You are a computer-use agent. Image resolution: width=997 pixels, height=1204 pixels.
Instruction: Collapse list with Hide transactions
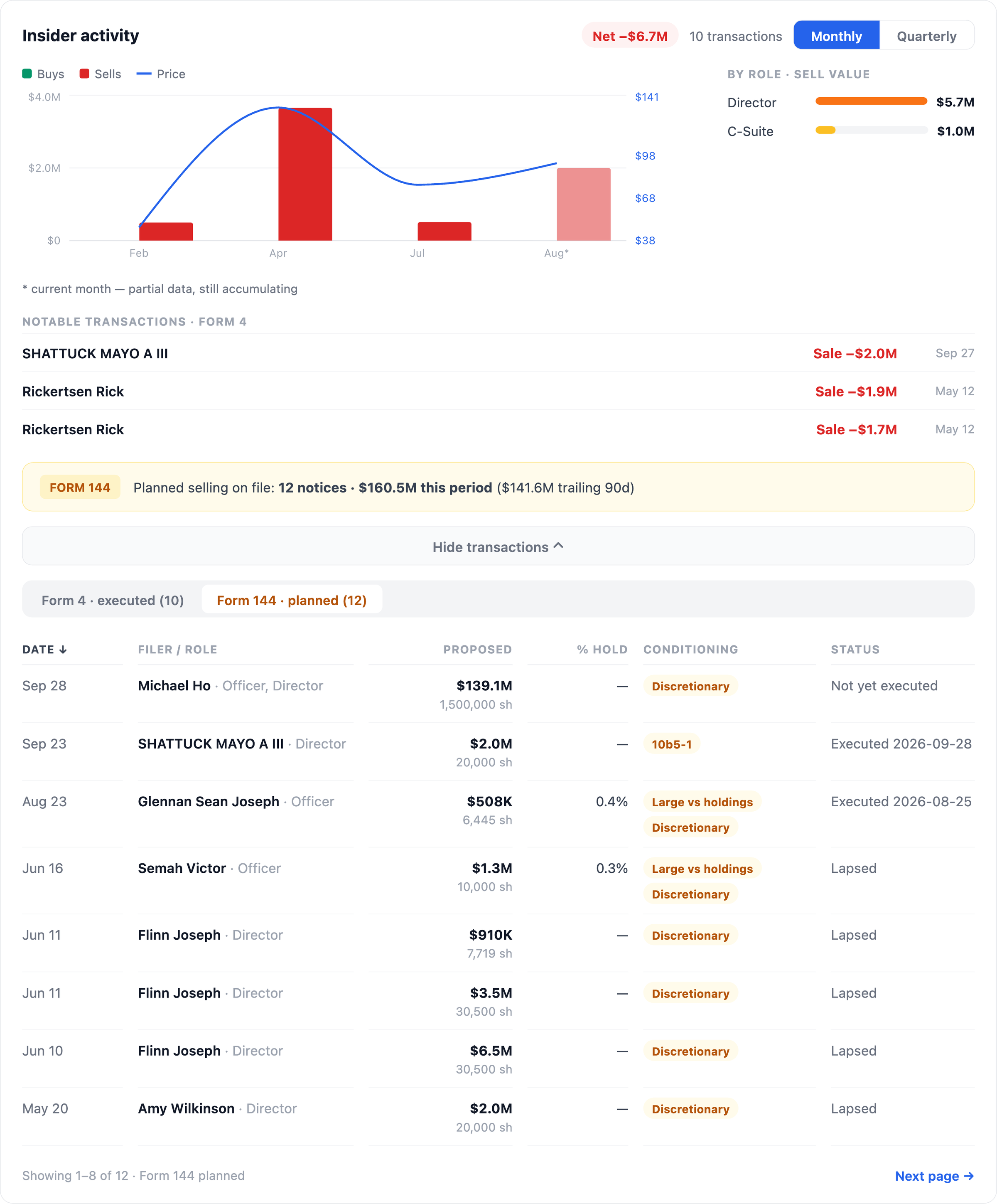click(x=498, y=547)
